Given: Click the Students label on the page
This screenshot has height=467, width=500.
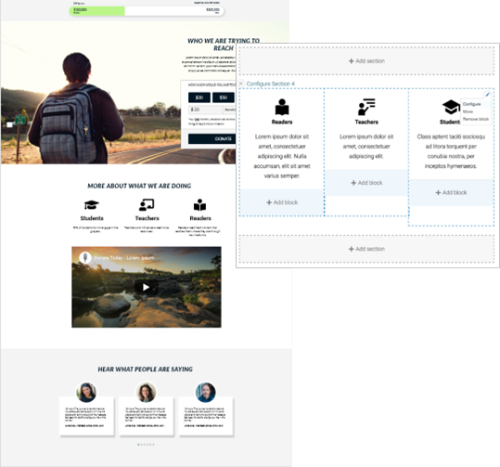Looking at the screenshot, I should pyautogui.click(x=92, y=218).
